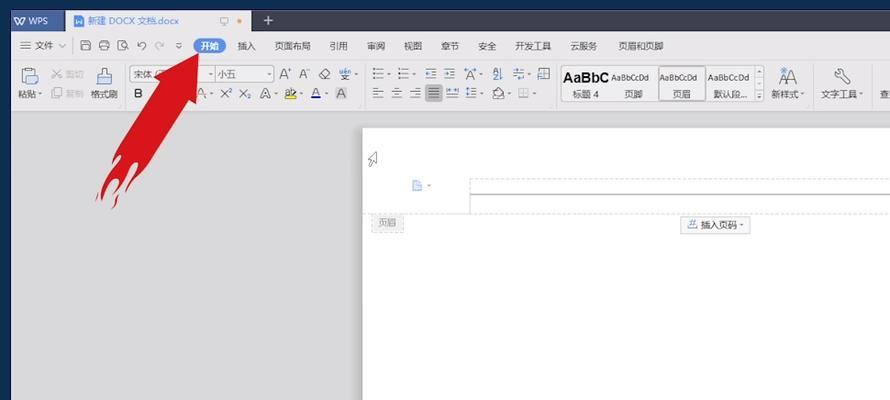Image resolution: width=890 pixels, height=400 pixels.
Task: Switch to the 页眉和页脚 tab
Action: tap(641, 47)
